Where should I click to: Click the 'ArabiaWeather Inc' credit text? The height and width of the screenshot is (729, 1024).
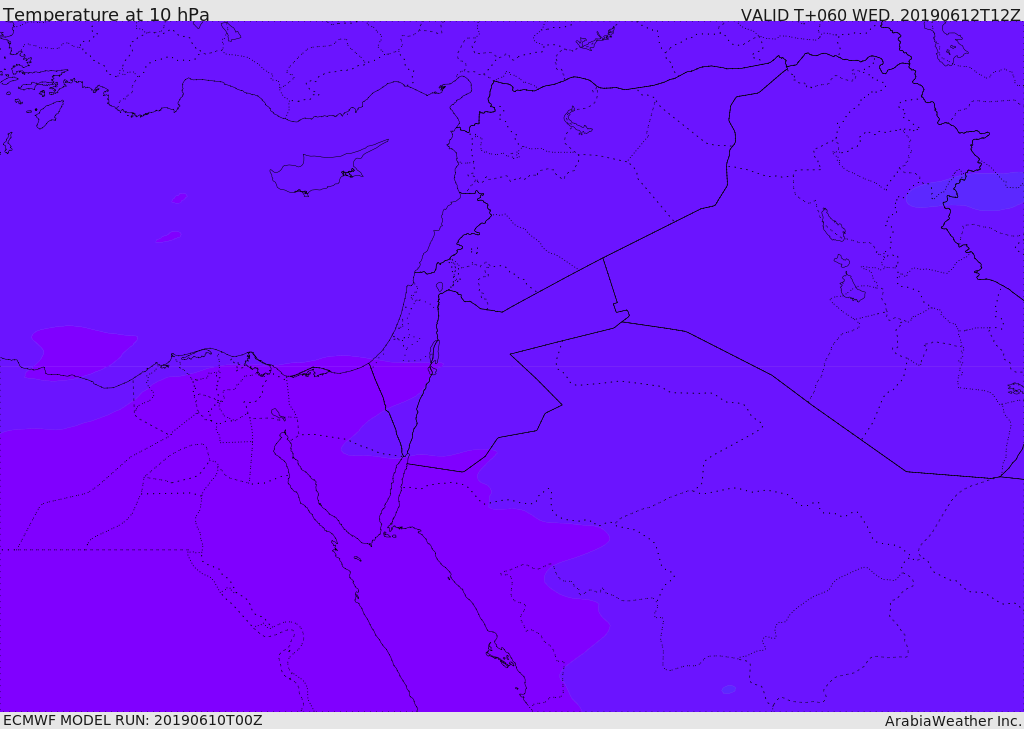952,721
